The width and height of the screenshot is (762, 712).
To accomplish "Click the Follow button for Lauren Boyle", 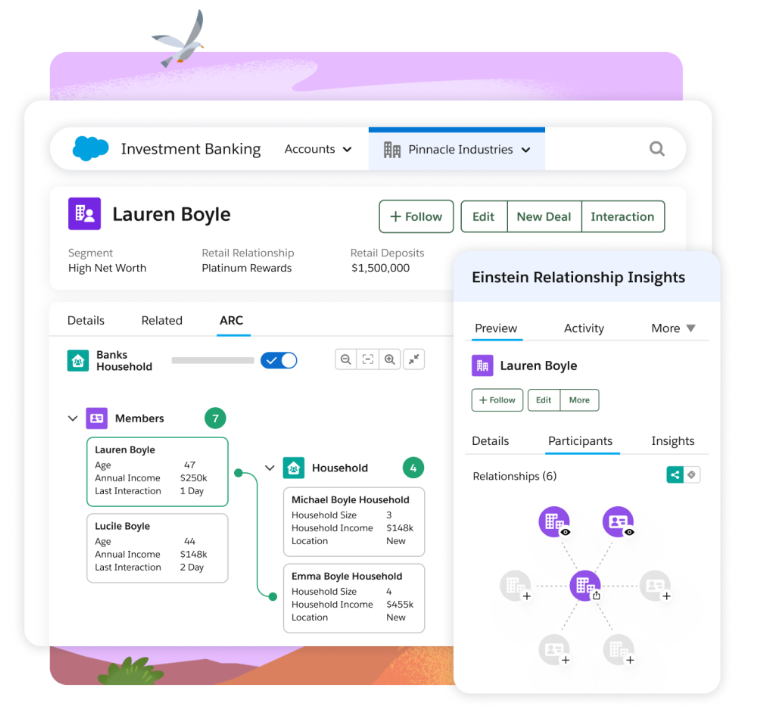I will coord(416,217).
